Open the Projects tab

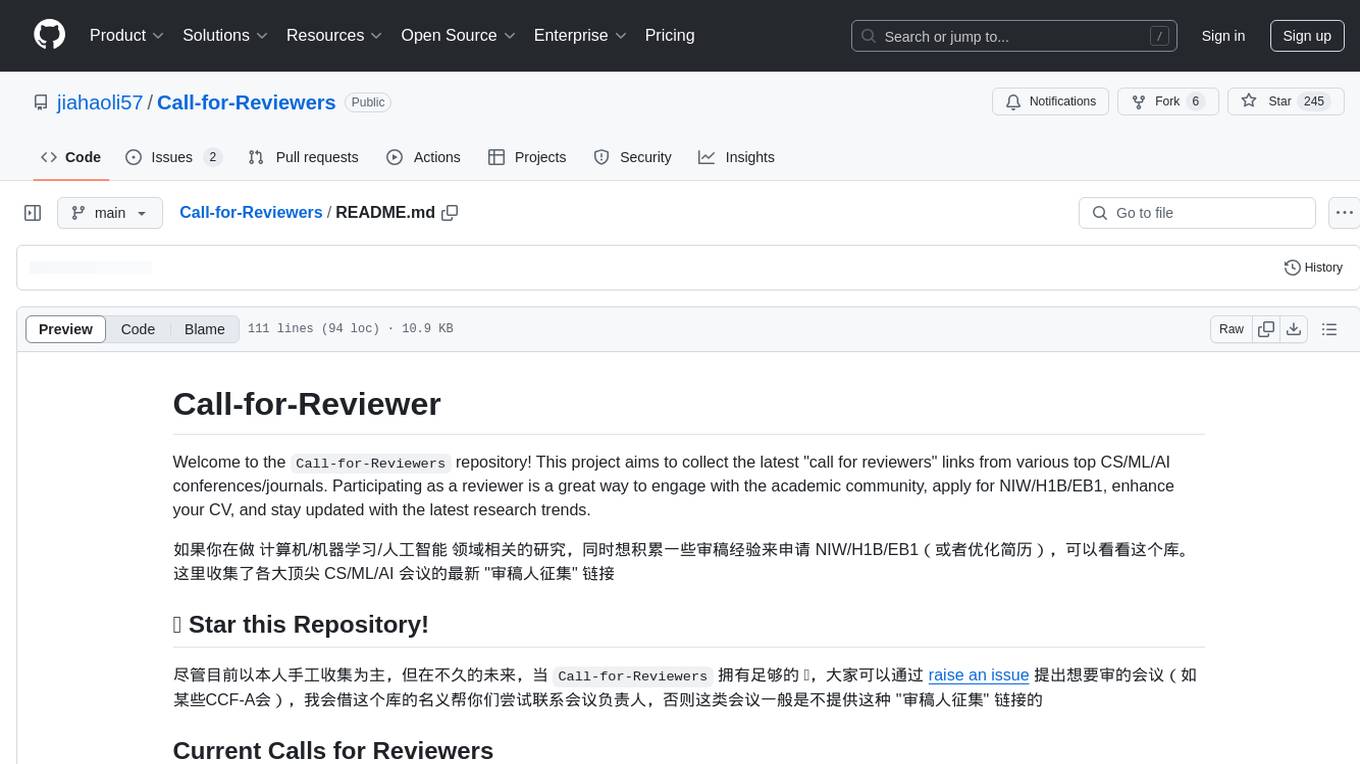(x=527, y=157)
